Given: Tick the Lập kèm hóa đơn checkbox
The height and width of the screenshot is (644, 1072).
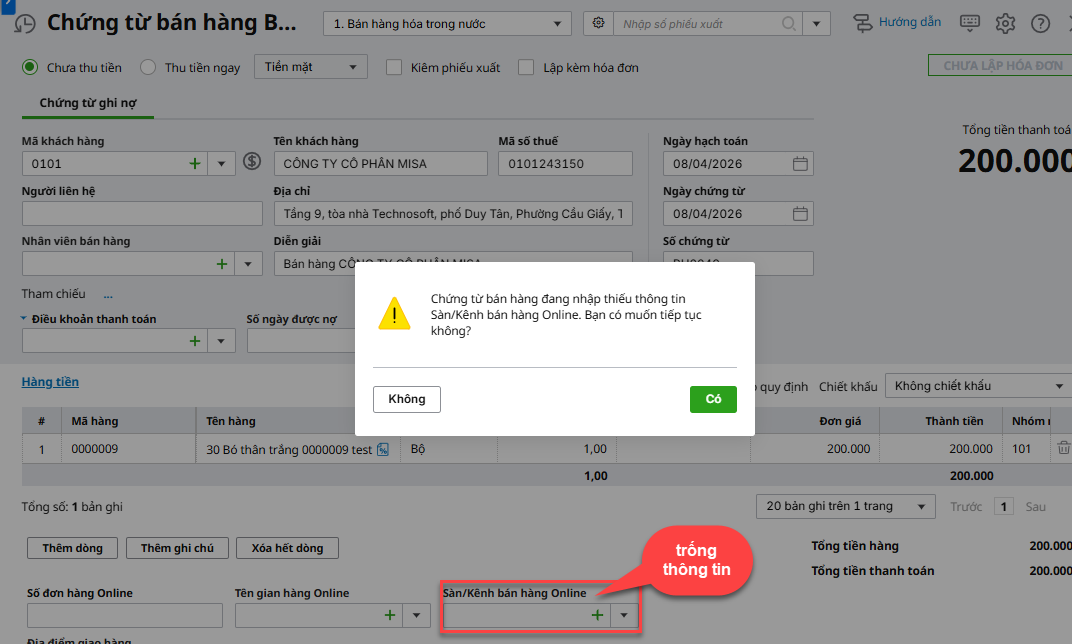Looking at the screenshot, I should click(x=526, y=67).
